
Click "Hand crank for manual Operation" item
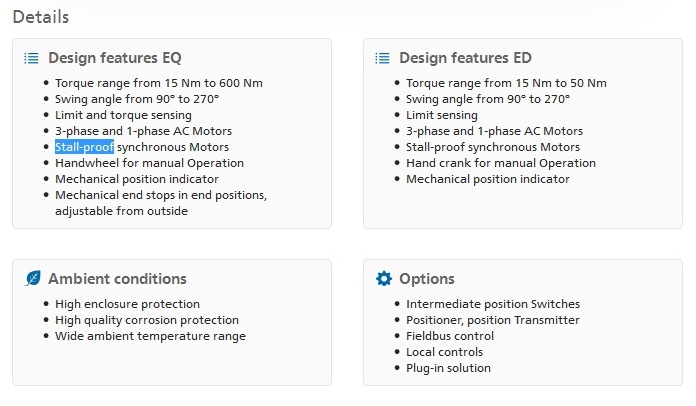pyautogui.click(x=501, y=163)
